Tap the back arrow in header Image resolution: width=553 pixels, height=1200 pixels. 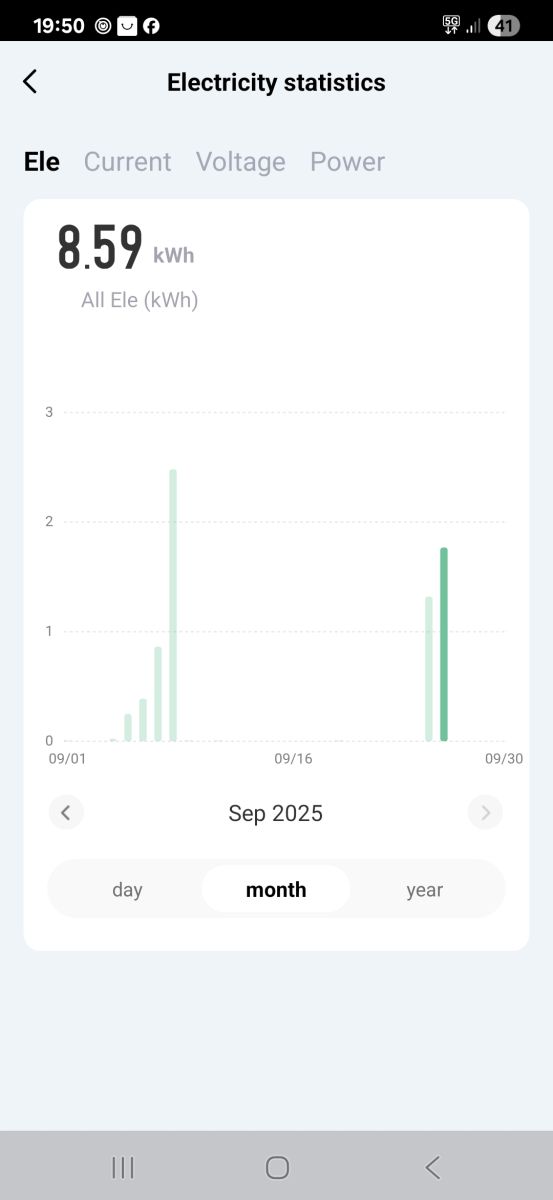tap(30, 82)
